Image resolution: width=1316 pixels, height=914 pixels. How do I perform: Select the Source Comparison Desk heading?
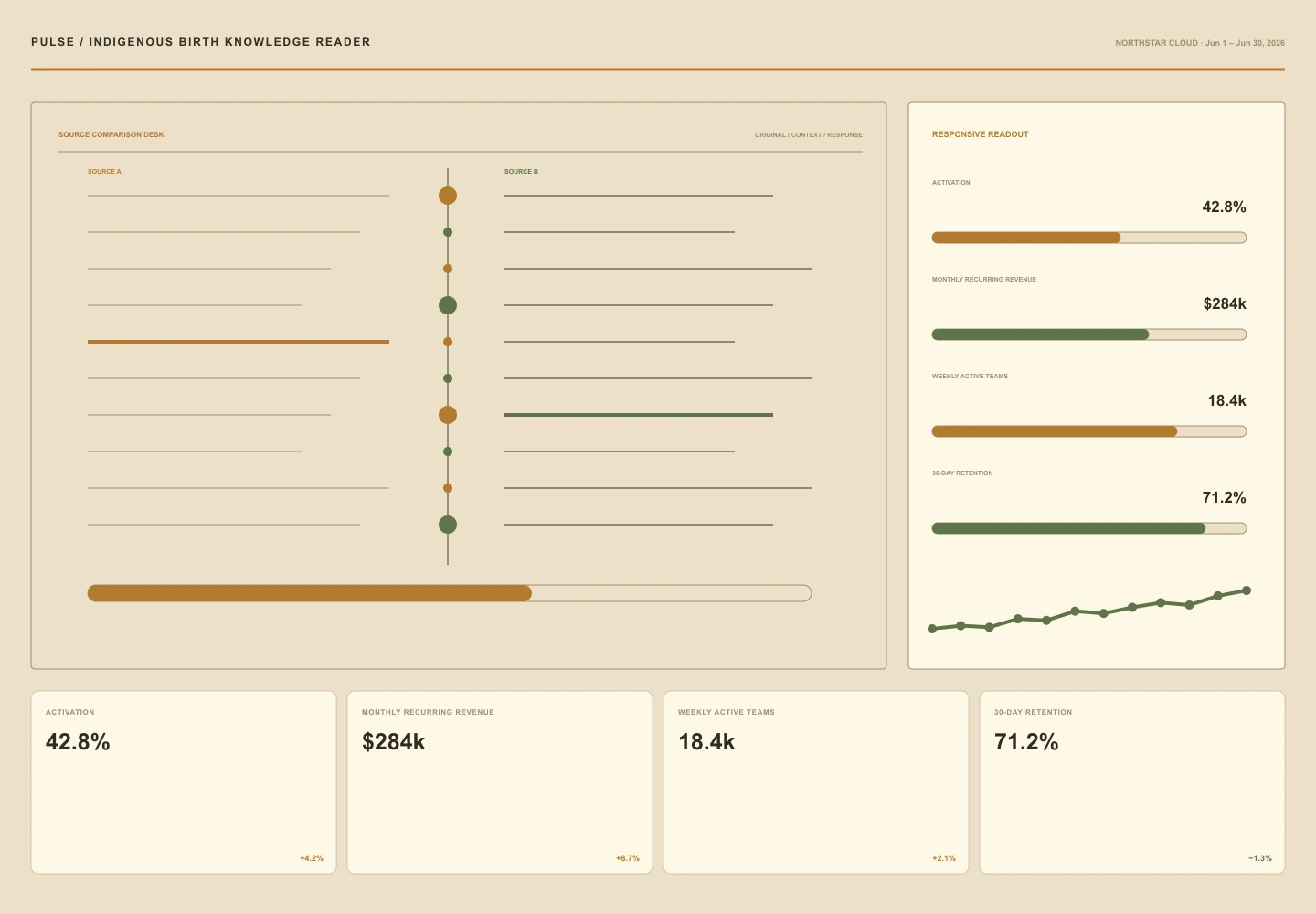tap(111, 134)
